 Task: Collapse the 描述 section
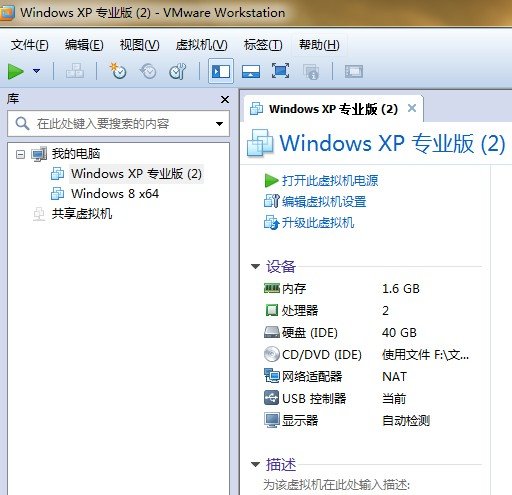(256, 465)
